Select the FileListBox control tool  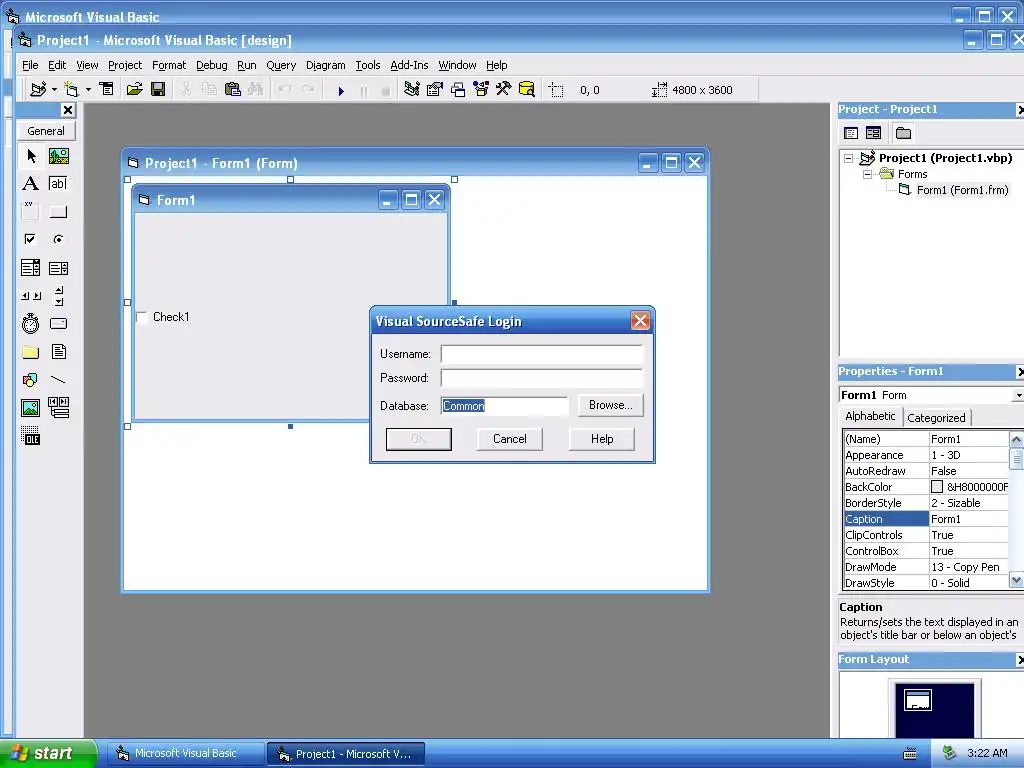click(59, 352)
